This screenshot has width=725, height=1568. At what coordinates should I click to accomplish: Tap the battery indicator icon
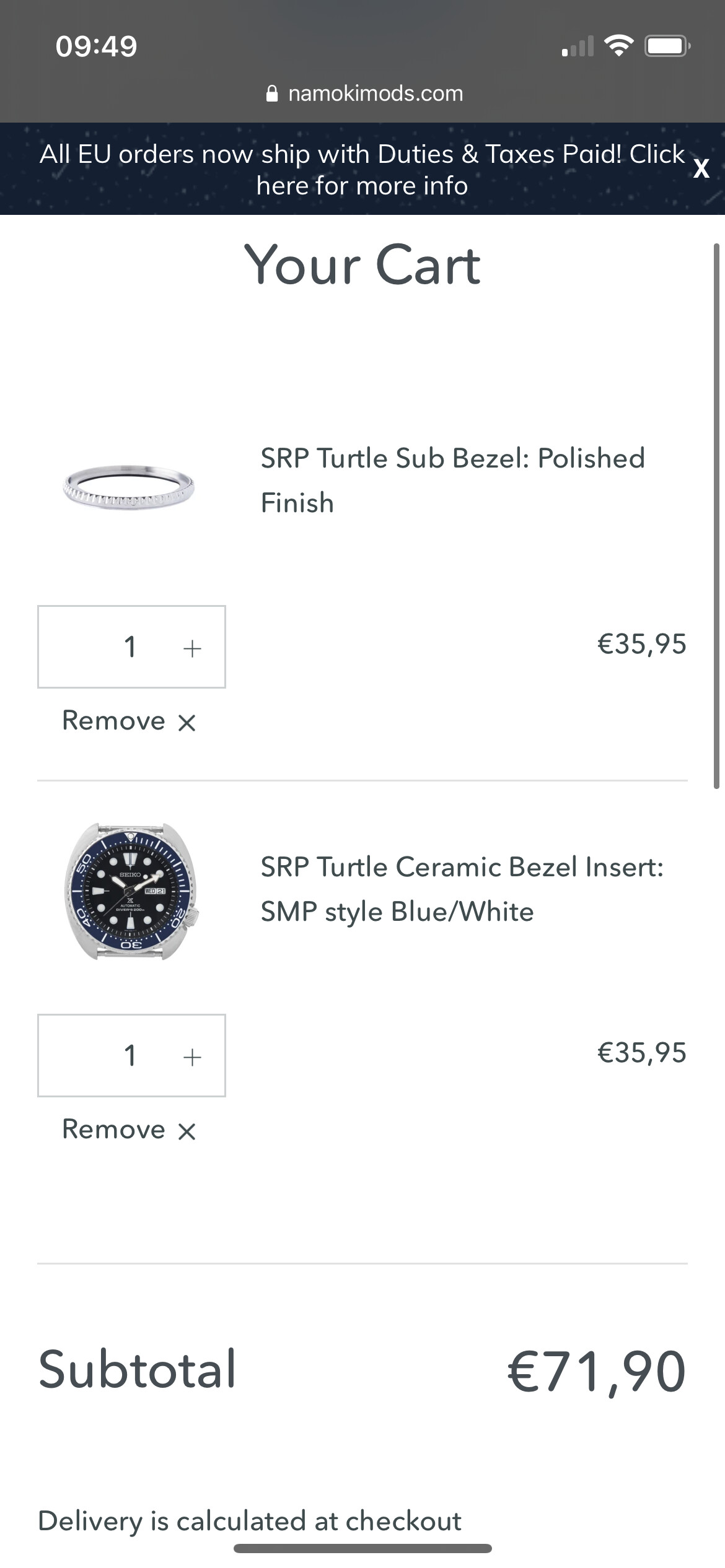point(668,46)
